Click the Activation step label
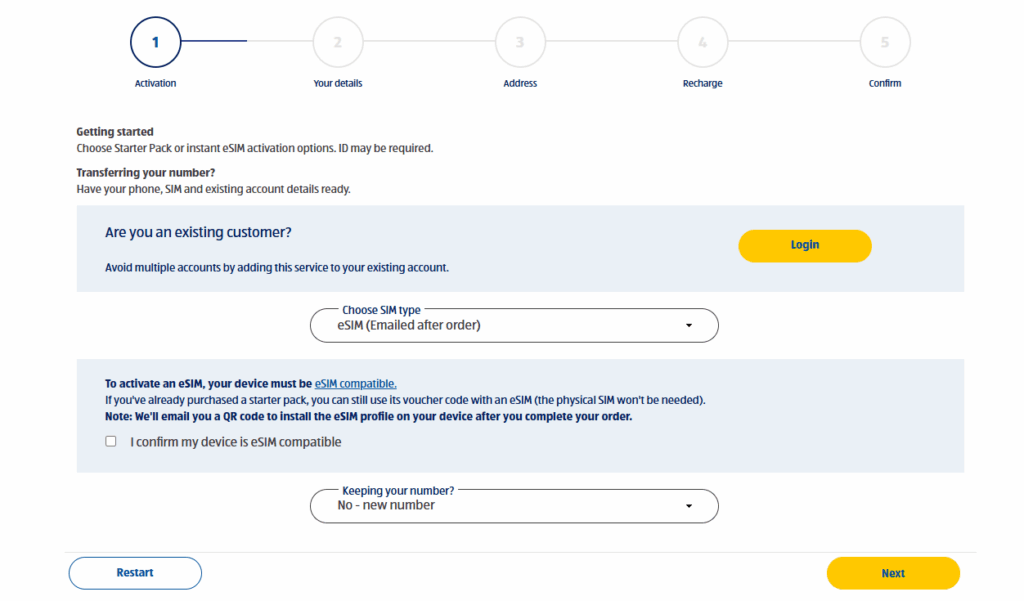Viewport: 1024px width, 601px height. (x=155, y=83)
